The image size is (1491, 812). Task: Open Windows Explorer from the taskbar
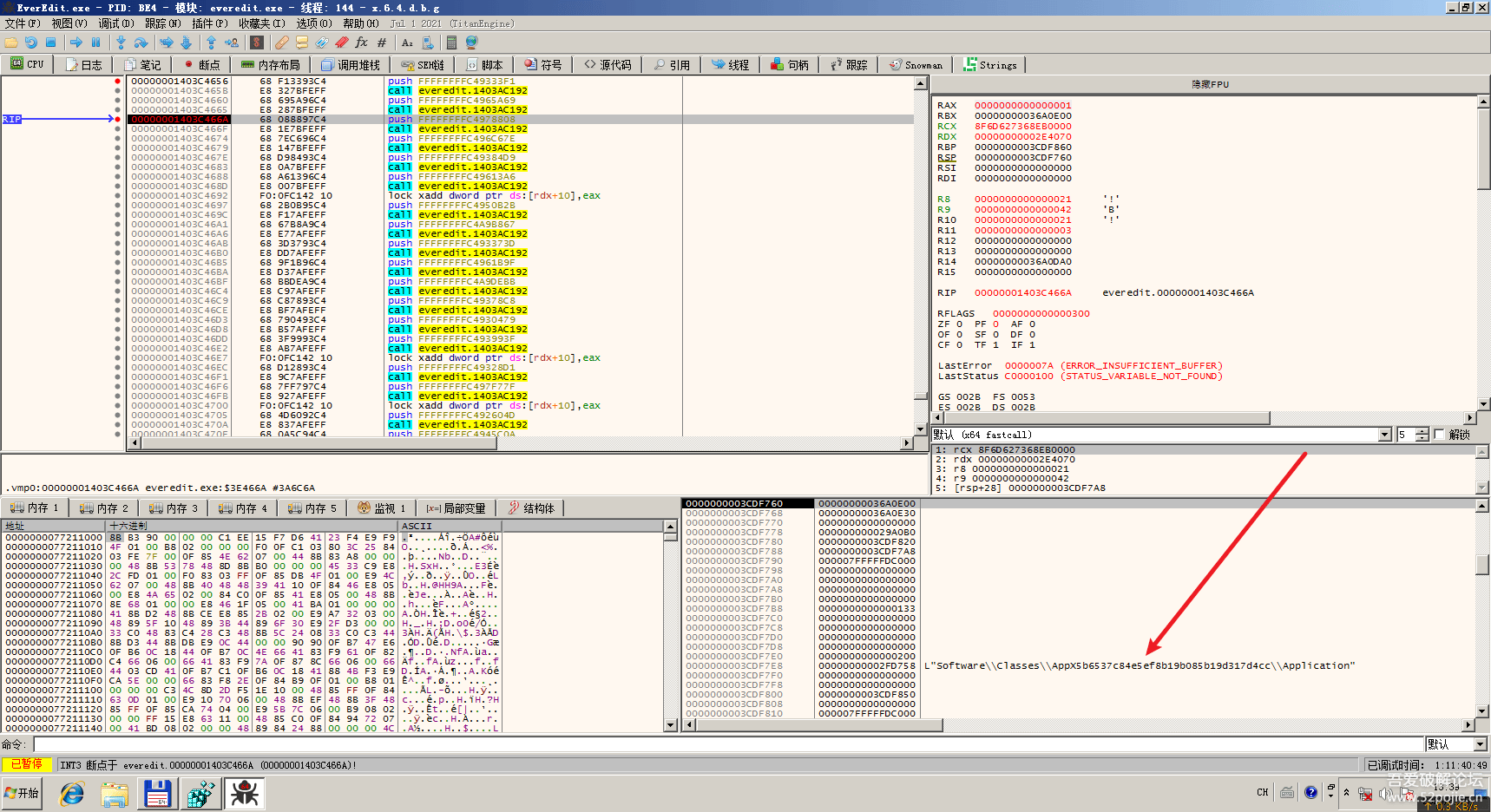pyautogui.click(x=115, y=794)
